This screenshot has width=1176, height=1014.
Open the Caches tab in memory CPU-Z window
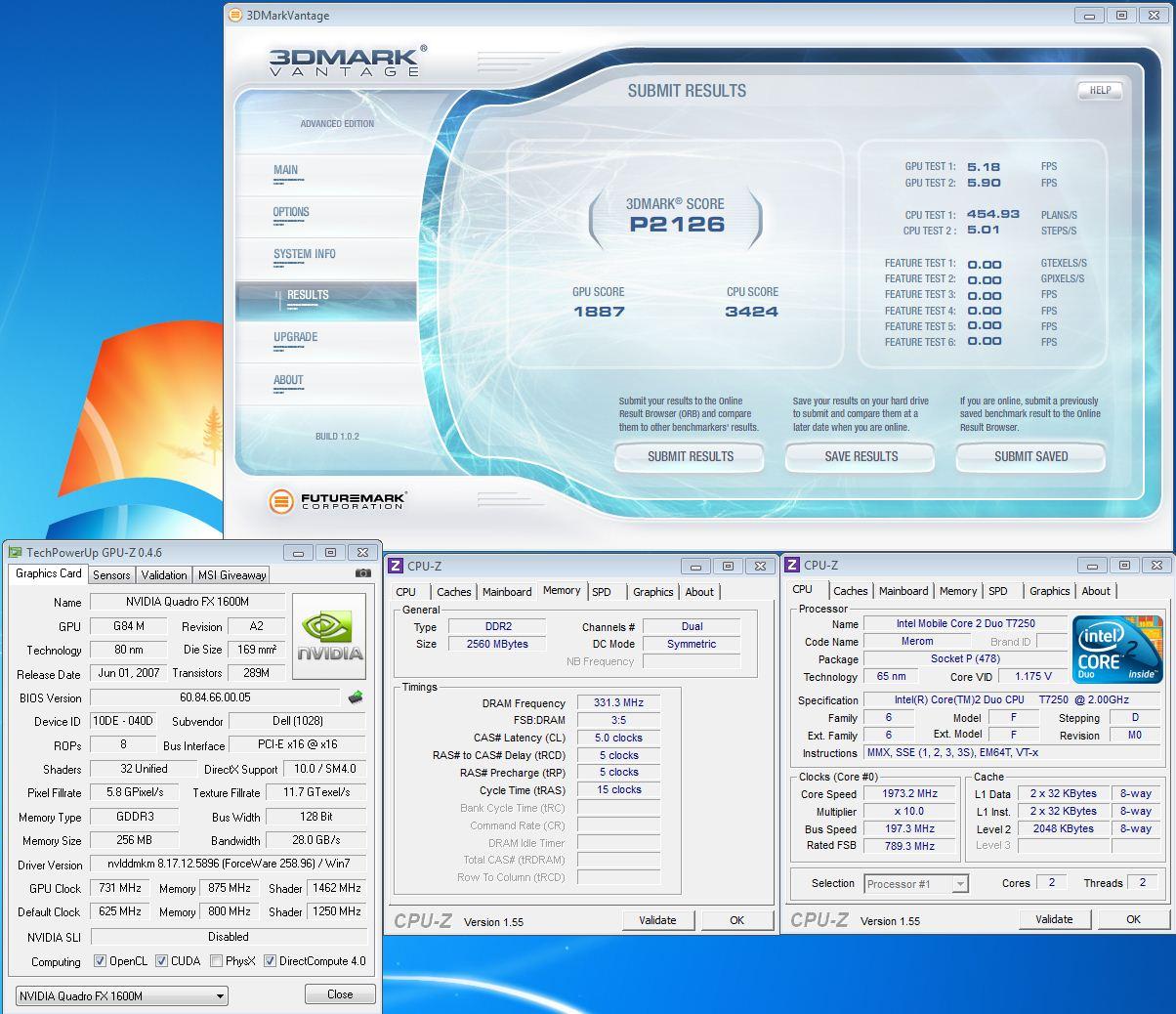coord(454,592)
